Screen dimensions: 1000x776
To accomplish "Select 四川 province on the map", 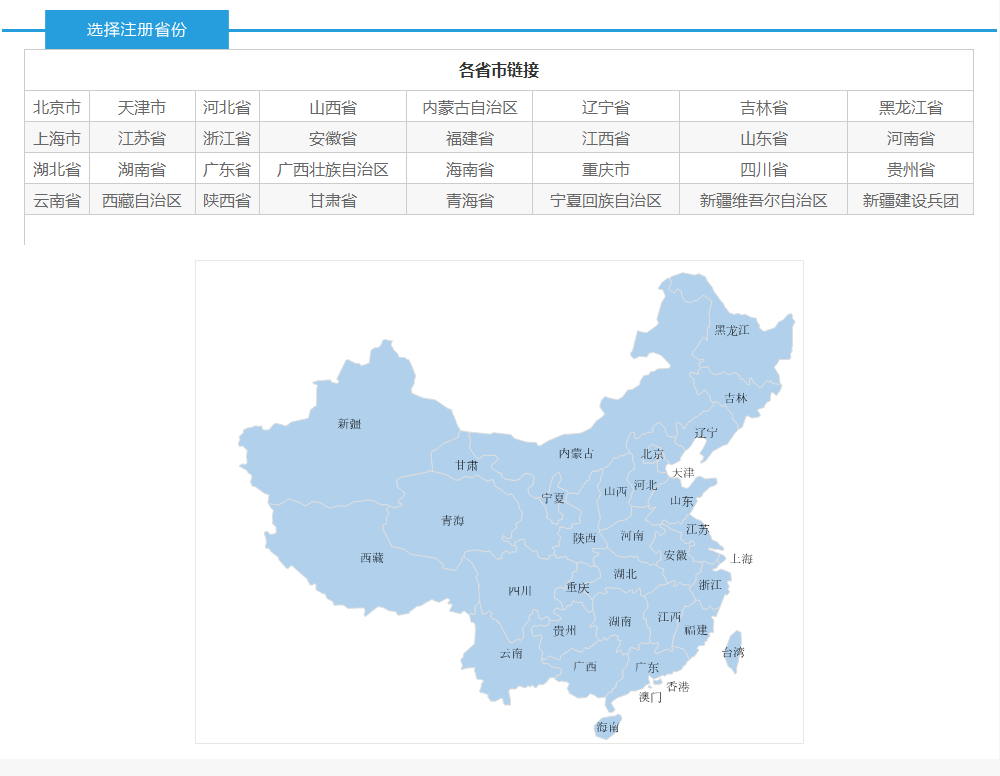I will tap(519, 591).
